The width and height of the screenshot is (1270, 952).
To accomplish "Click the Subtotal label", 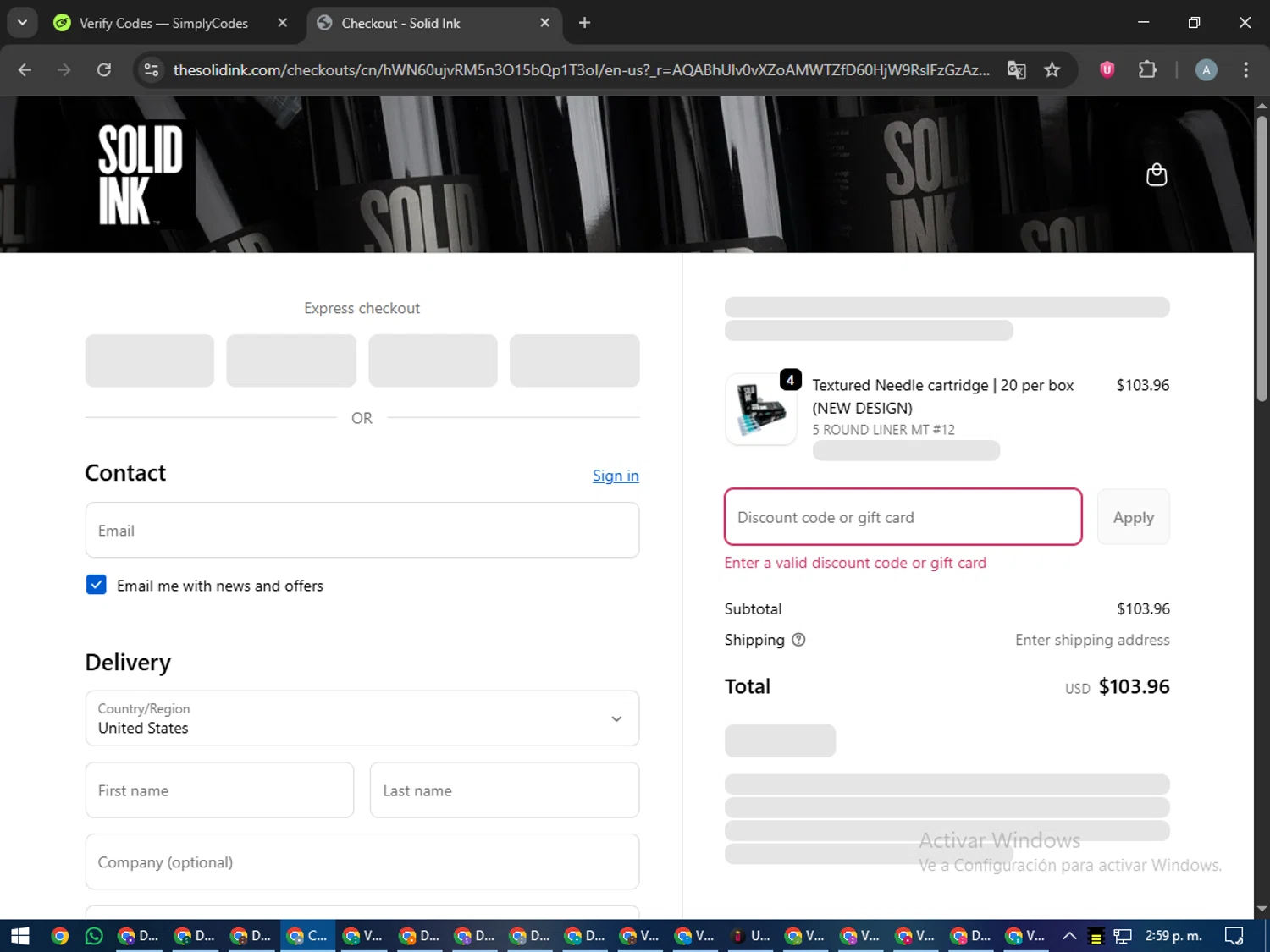I will click(x=753, y=608).
